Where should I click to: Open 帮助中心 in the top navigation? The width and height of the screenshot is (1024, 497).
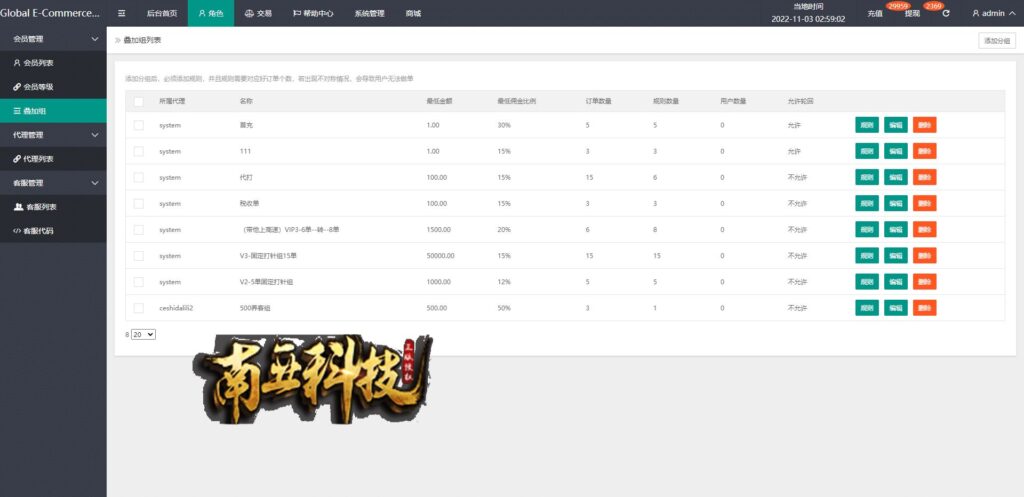(313, 13)
